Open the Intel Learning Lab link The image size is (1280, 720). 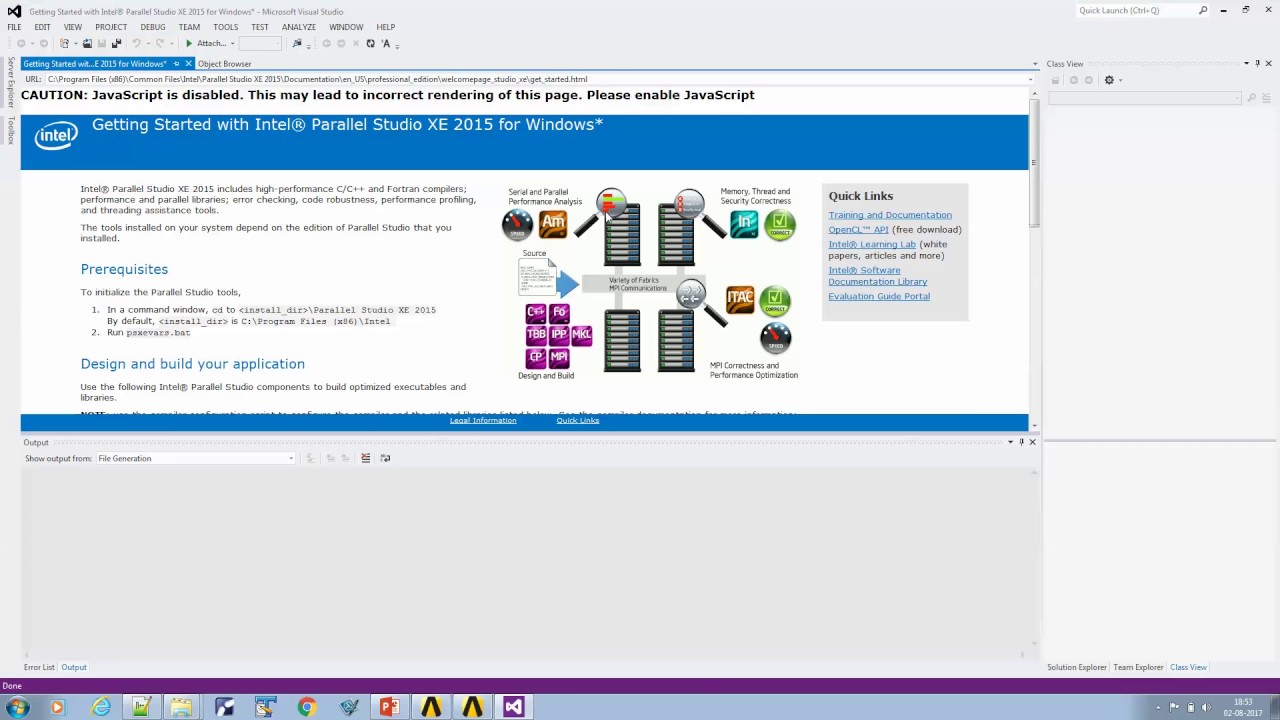coord(872,244)
